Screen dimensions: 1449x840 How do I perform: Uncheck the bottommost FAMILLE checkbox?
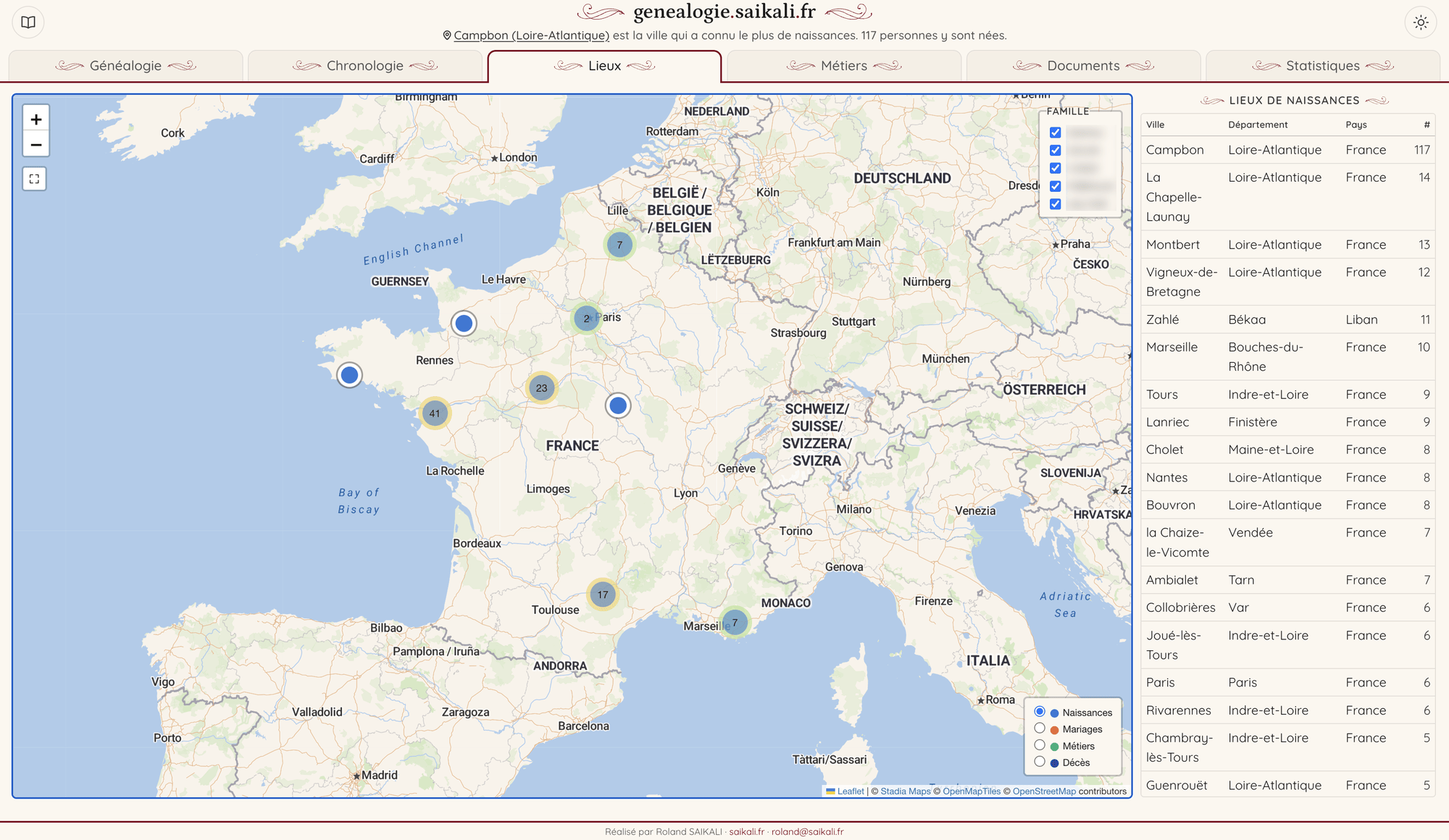pos(1056,204)
